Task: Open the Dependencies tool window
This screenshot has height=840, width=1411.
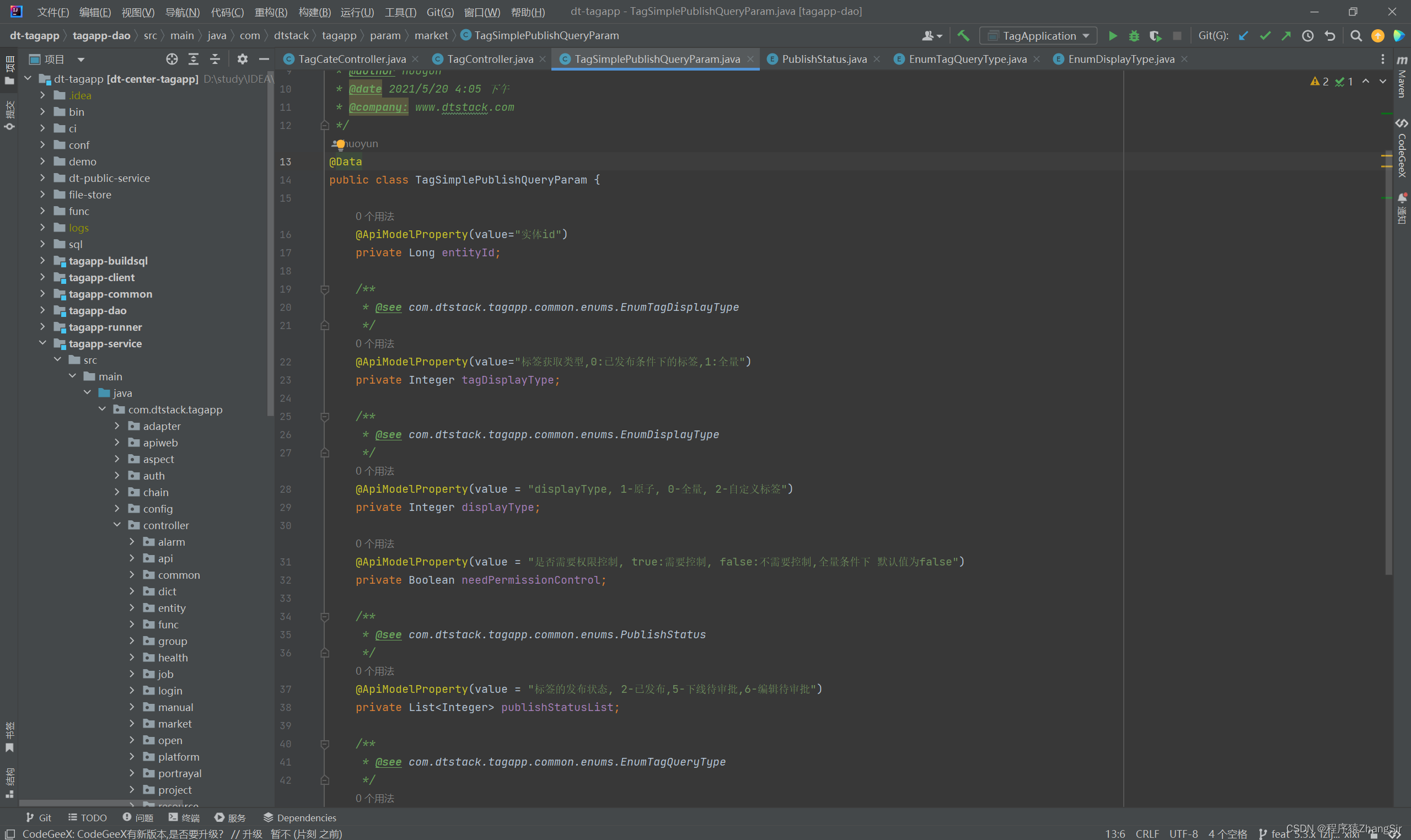Action: tap(299, 817)
